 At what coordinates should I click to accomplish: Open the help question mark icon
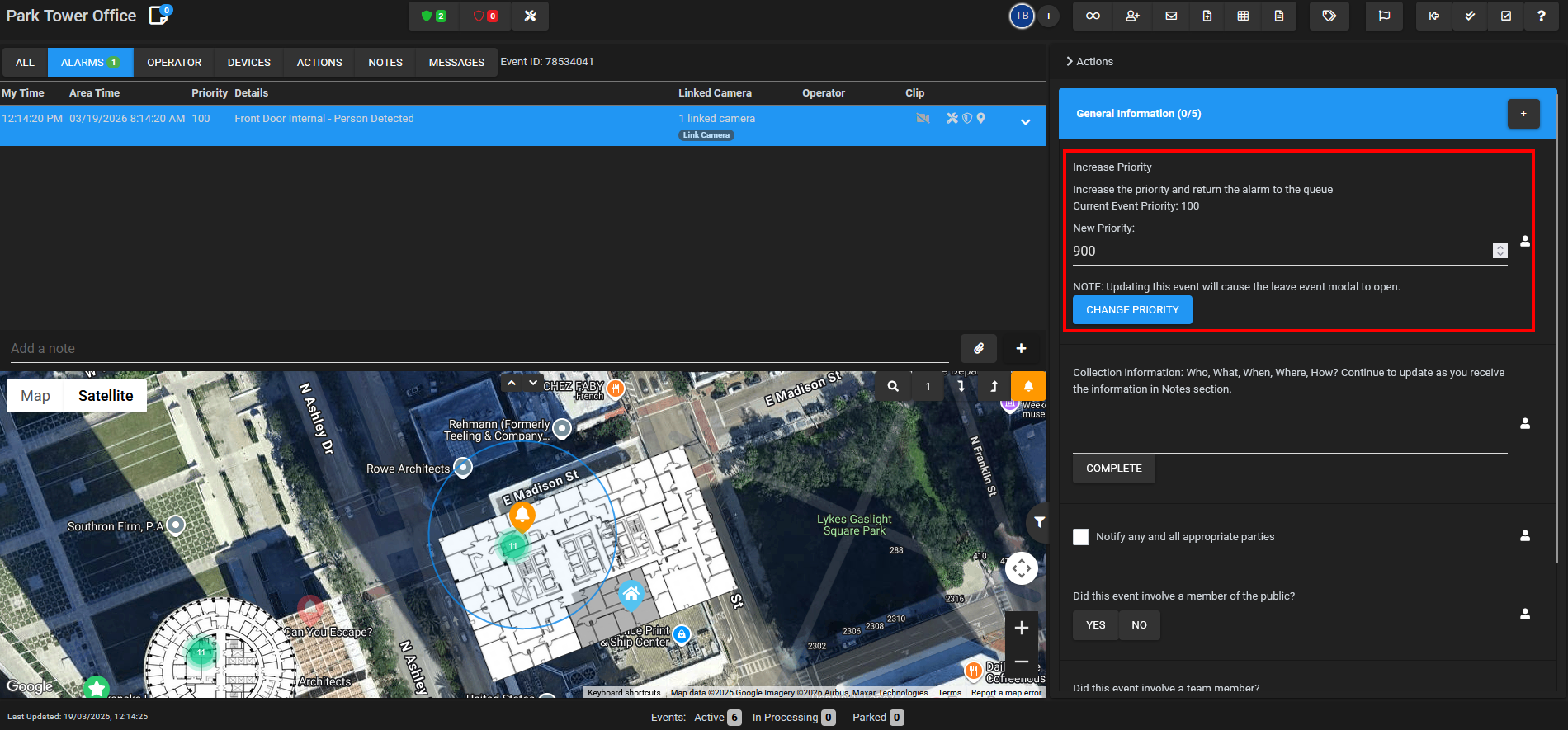point(1541,16)
